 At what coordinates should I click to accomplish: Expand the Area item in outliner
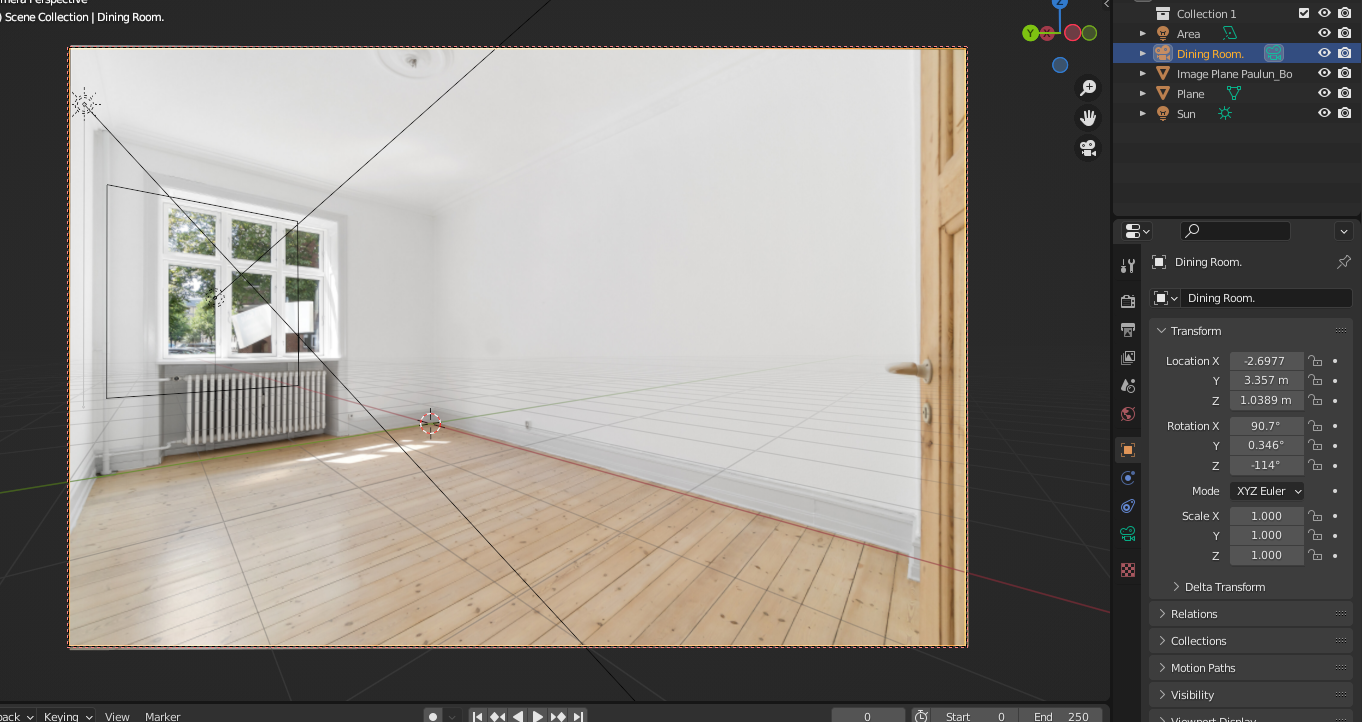pos(1143,34)
